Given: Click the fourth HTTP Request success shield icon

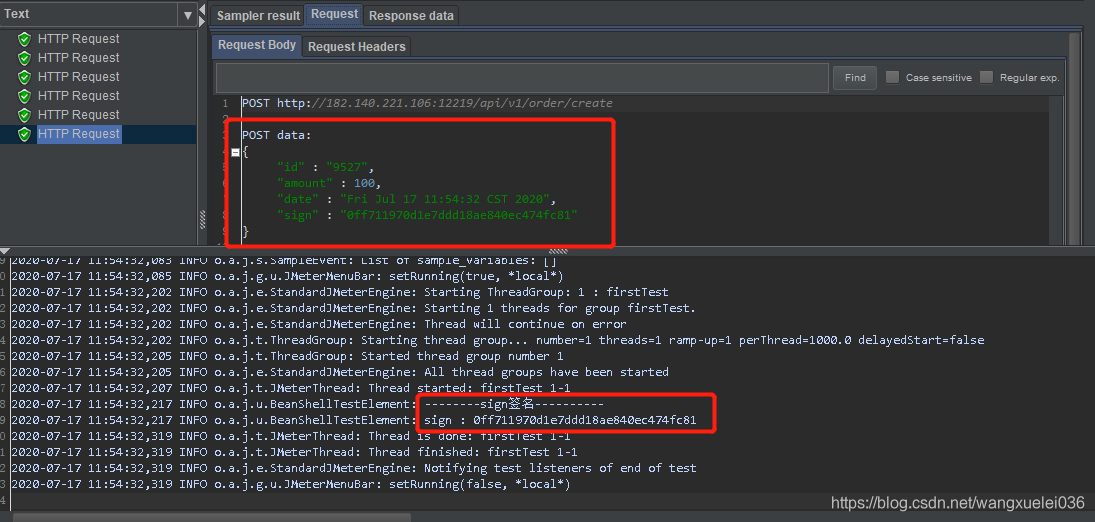Looking at the screenshot, I should pyautogui.click(x=25, y=96).
